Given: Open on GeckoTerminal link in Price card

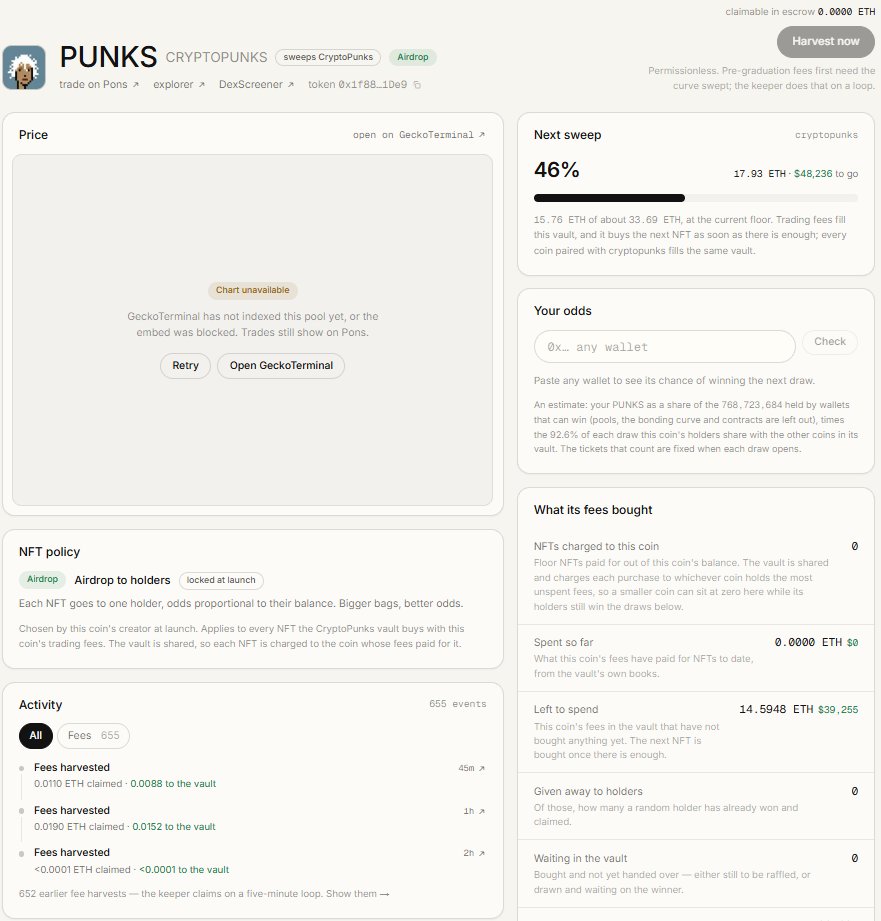Looking at the screenshot, I should click(x=419, y=135).
